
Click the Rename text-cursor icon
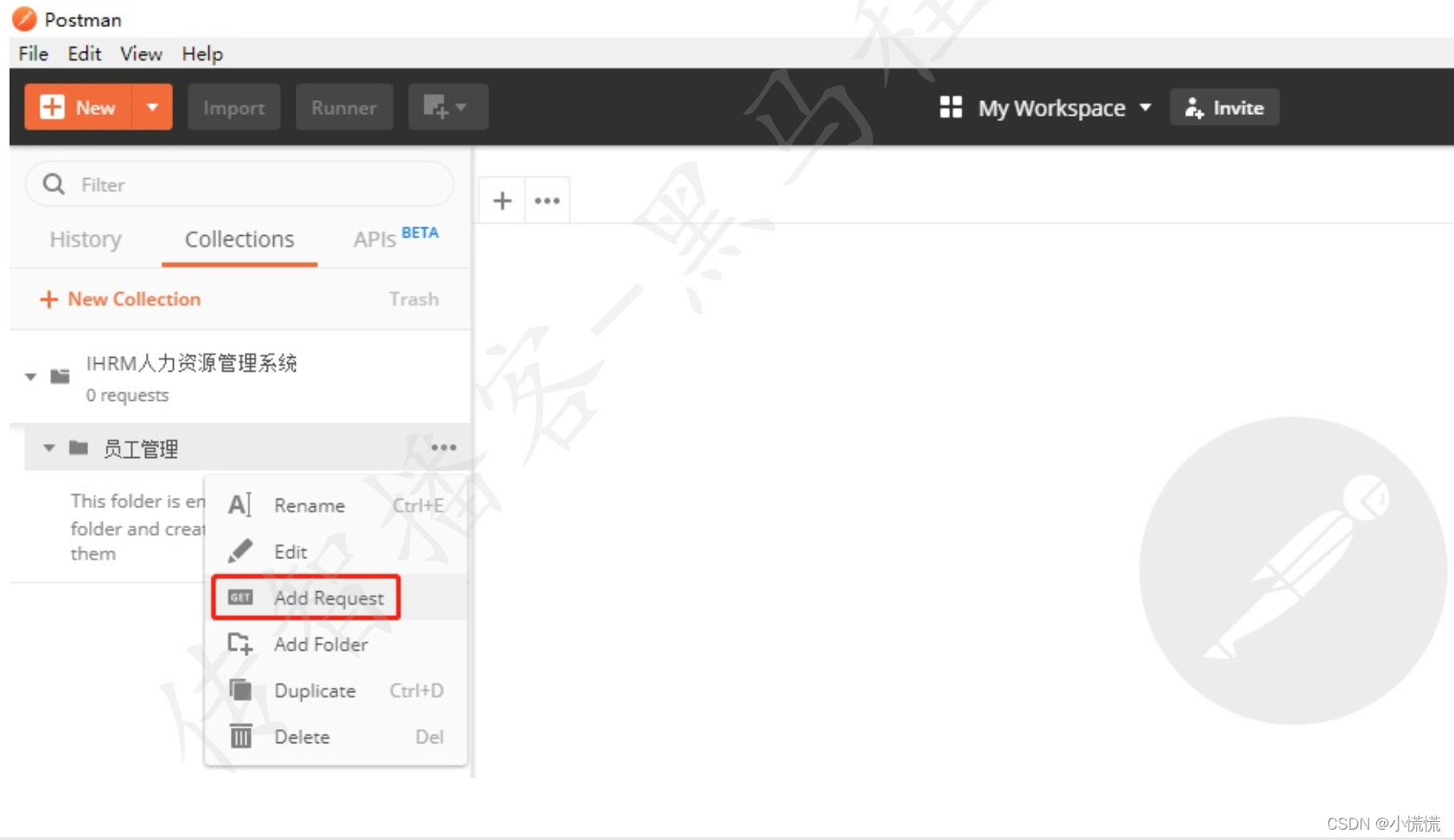click(x=240, y=505)
